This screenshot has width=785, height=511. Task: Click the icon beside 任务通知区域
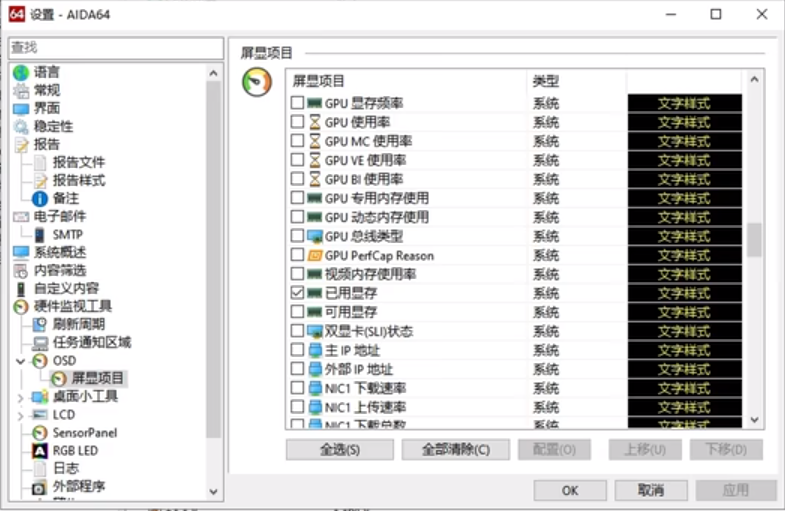click(x=40, y=343)
